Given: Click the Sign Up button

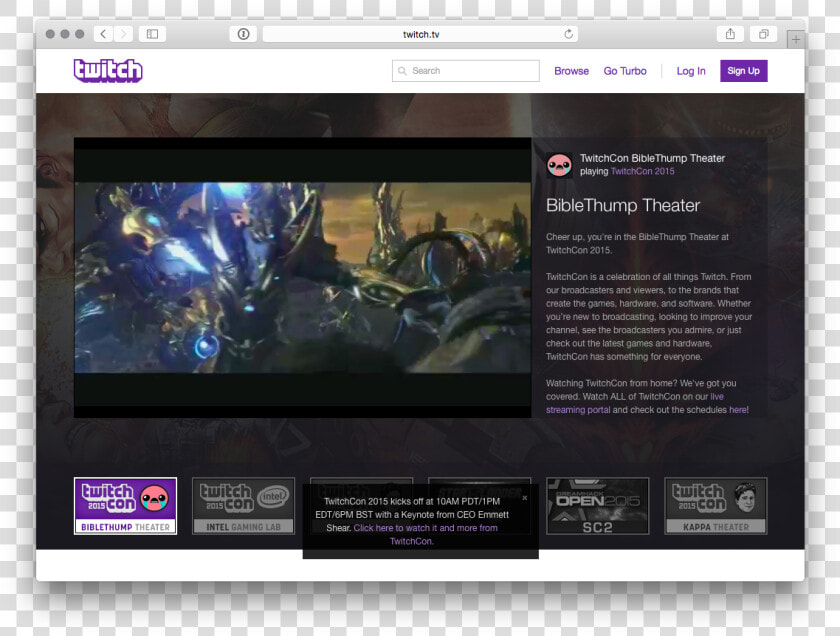Looking at the screenshot, I should point(744,71).
